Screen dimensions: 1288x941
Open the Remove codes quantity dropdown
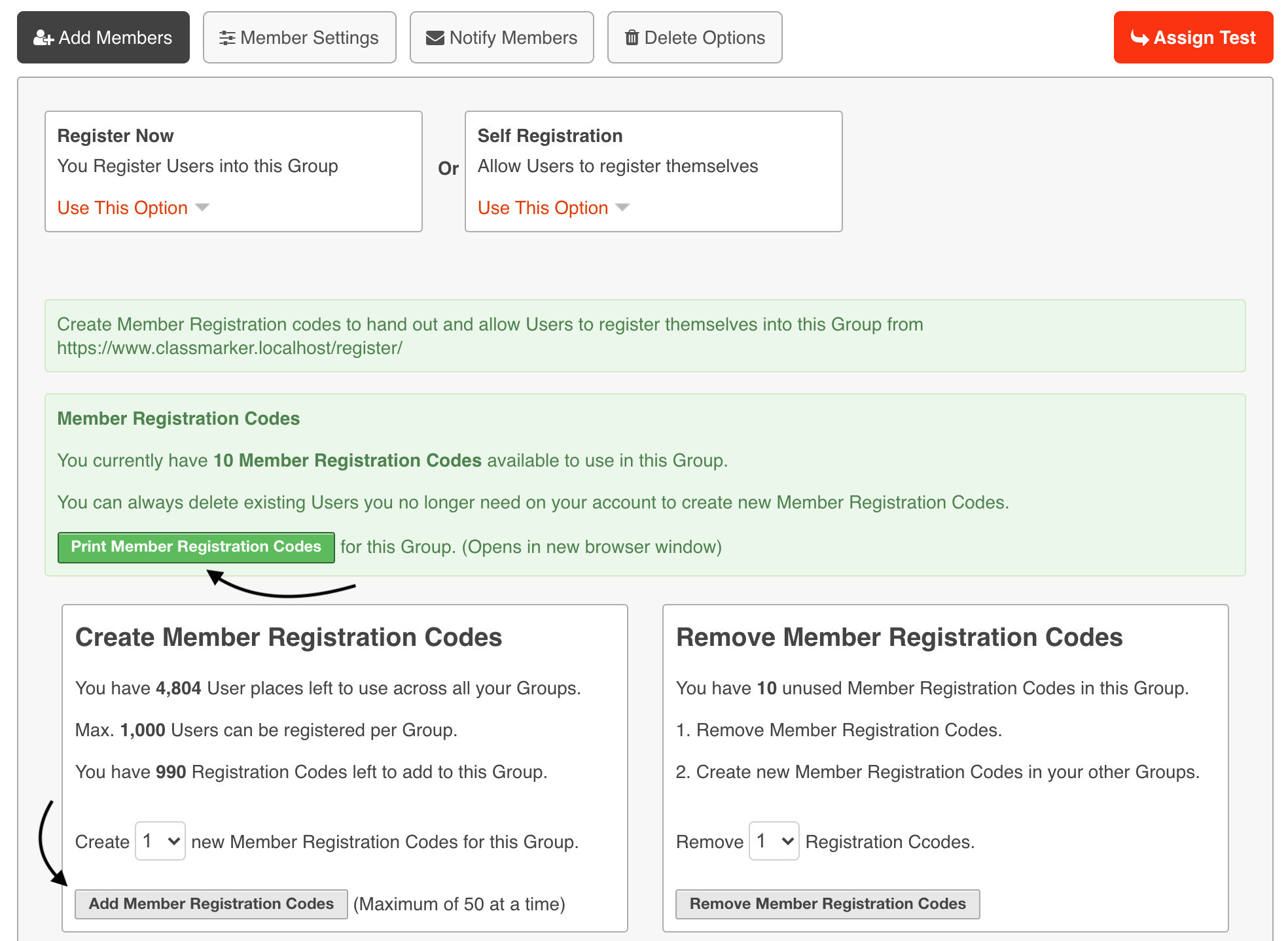[774, 841]
